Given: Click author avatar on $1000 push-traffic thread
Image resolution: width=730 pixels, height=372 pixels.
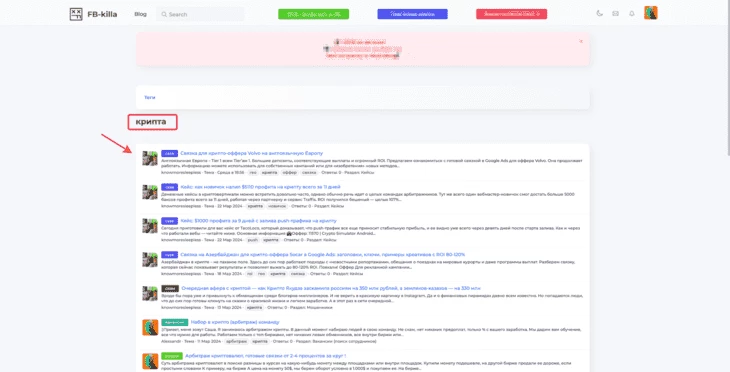Looking at the screenshot, I should [x=150, y=226].
